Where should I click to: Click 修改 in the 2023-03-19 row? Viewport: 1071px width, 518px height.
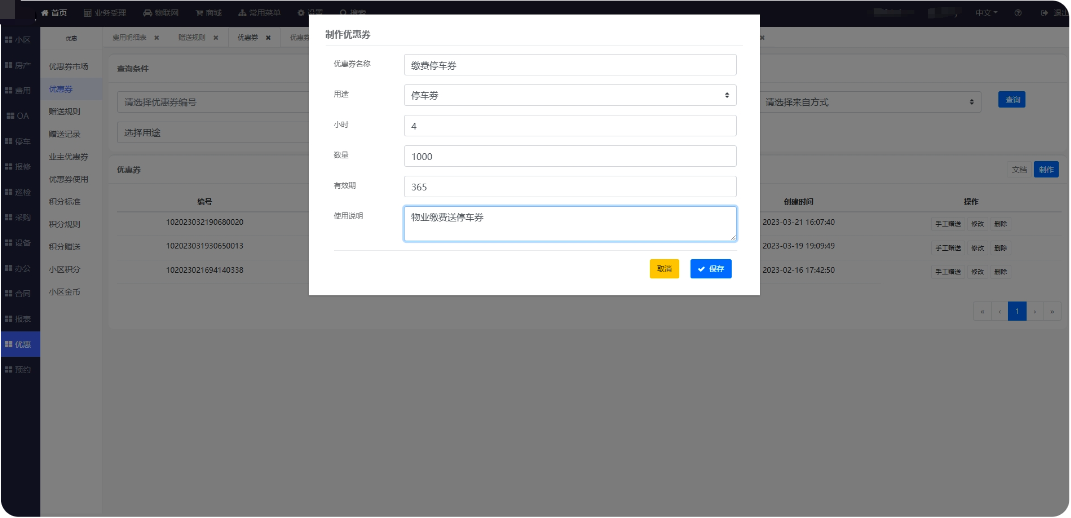977,248
